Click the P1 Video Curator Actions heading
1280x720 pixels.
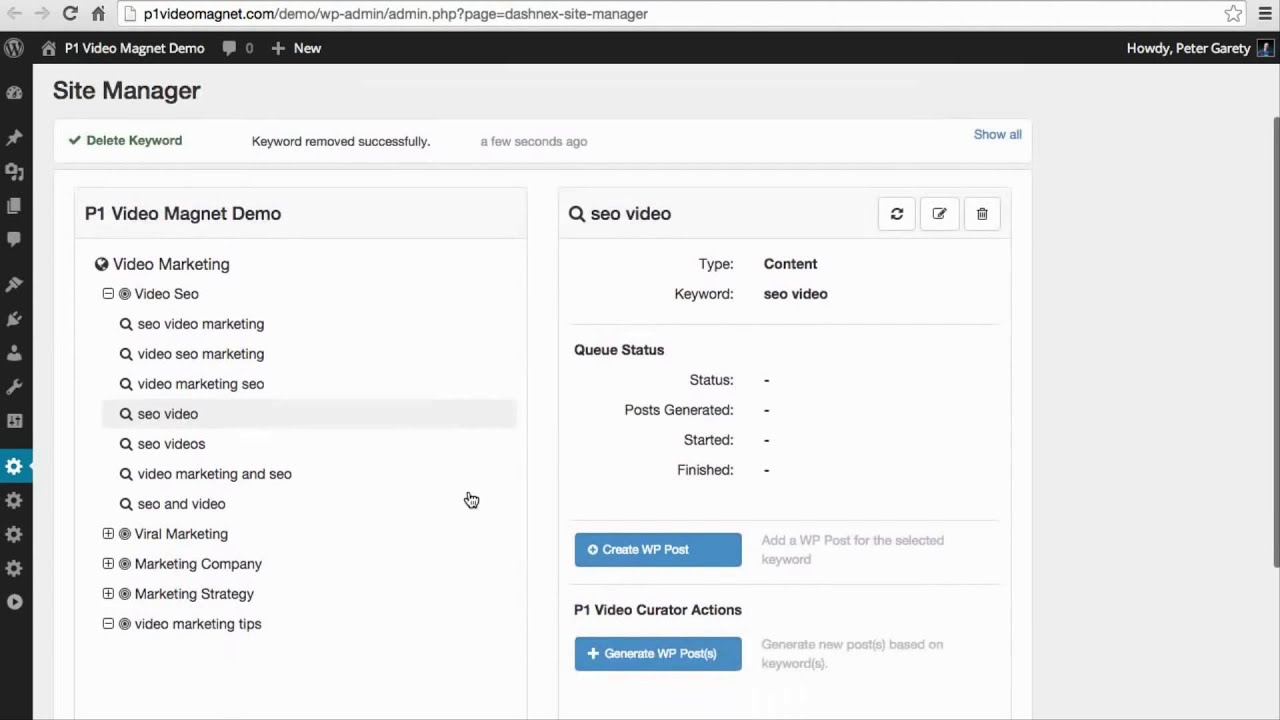pyautogui.click(x=658, y=610)
